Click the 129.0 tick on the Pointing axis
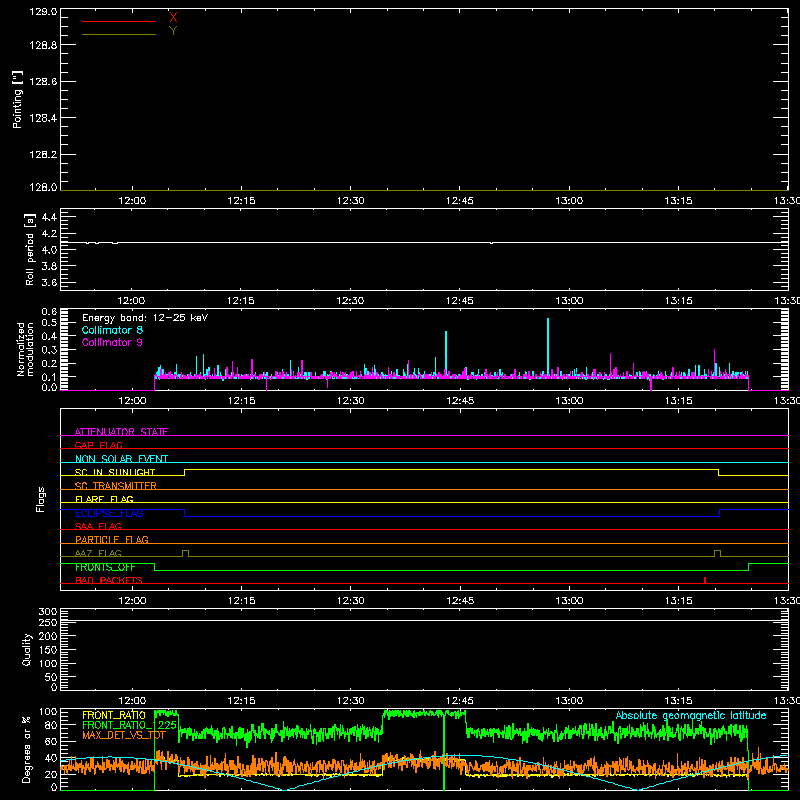 pyautogui.click(x=43, y=11)
